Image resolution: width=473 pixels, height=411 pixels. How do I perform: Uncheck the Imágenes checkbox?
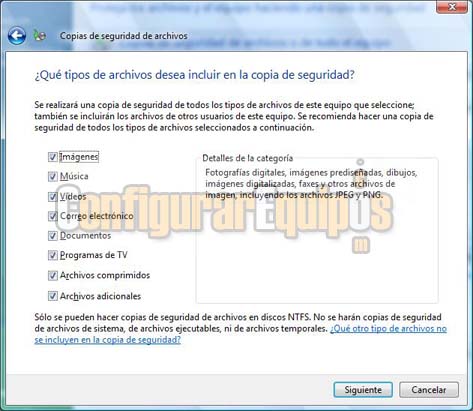pyautogui.click(x=53, y=157)
